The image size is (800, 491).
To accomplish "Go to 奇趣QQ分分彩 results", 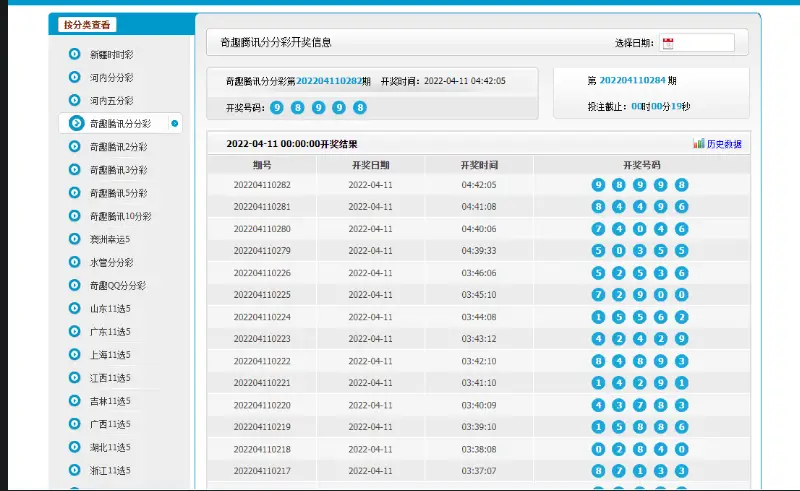I will pos(118,285).
